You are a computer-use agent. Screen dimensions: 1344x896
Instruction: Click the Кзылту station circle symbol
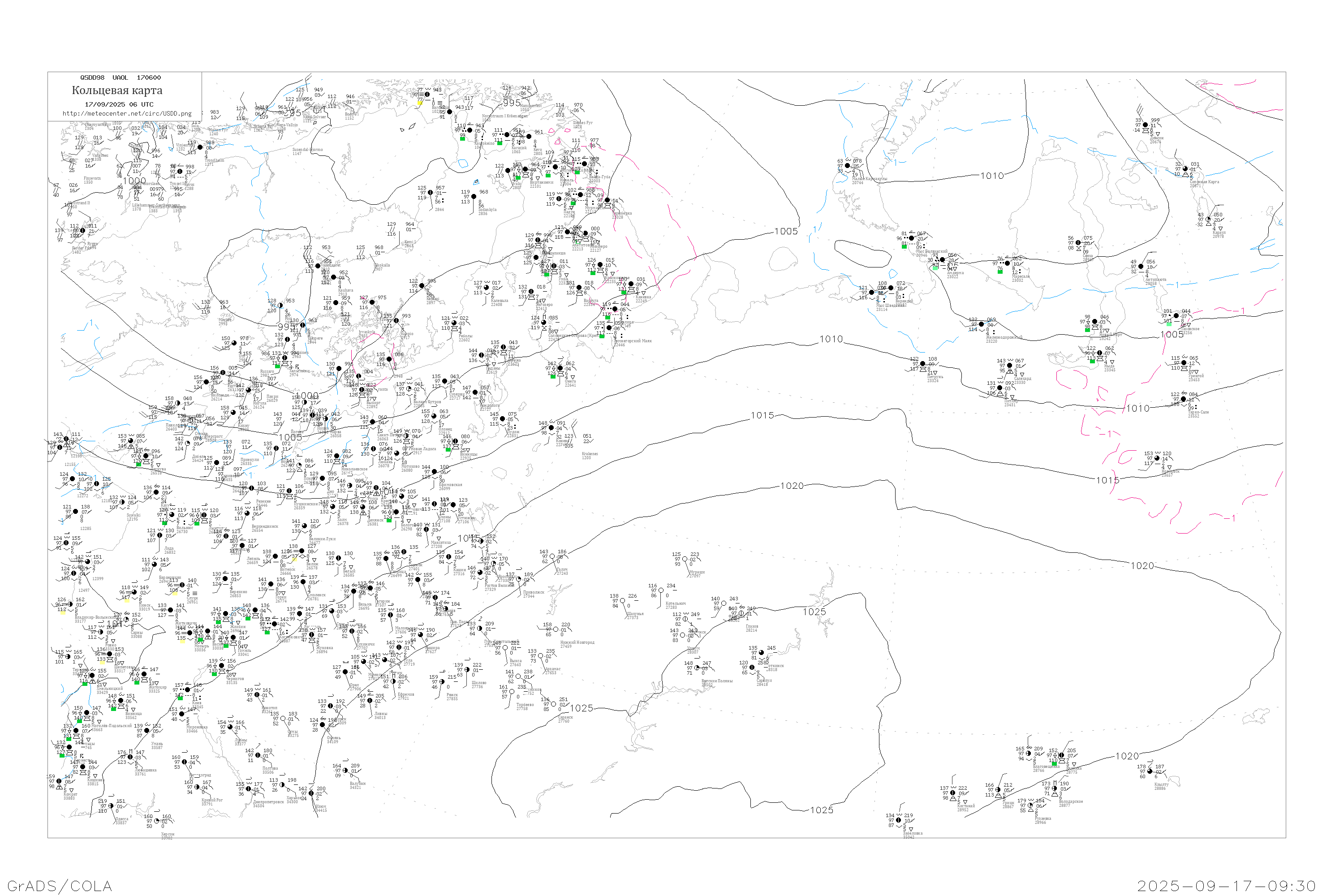[1150, 771]
